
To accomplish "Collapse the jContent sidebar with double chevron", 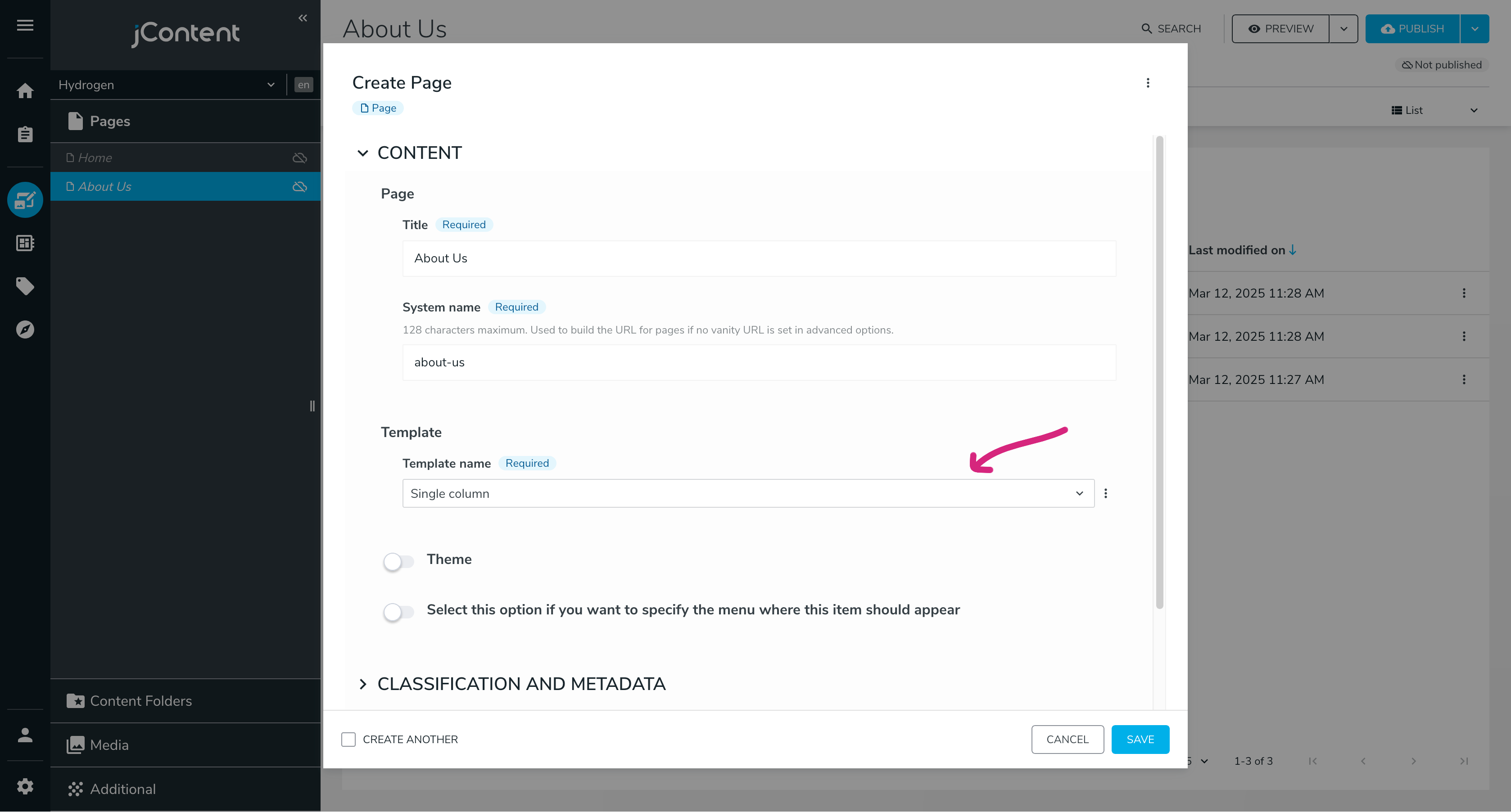I will (303, 18).
